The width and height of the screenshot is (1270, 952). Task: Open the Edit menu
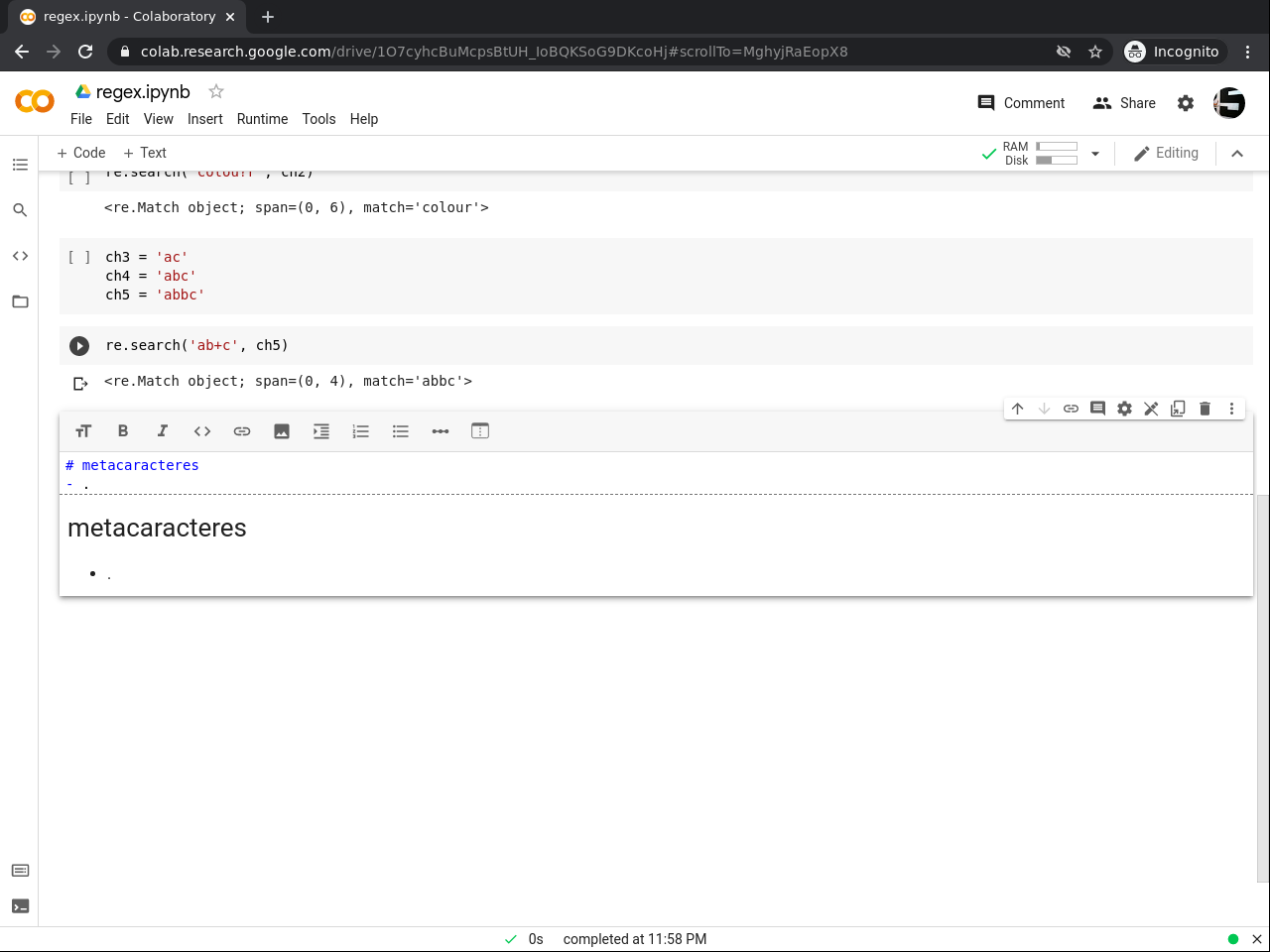(x=118, y=119)
